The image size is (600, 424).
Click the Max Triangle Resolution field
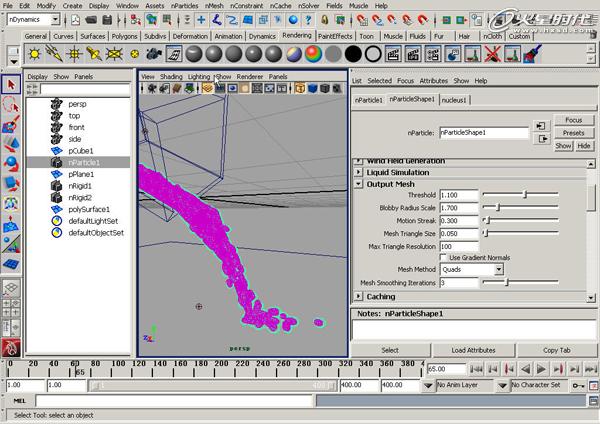459,246
